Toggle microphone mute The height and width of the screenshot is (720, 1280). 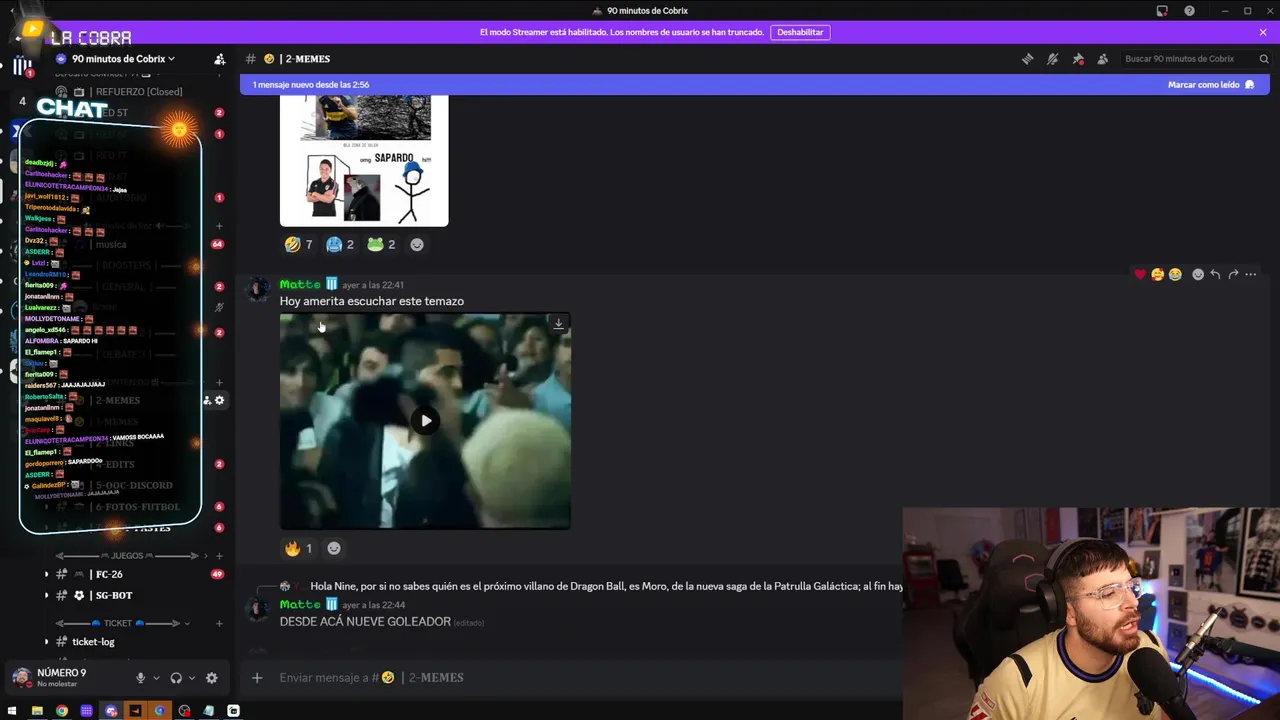click(140, 678)
